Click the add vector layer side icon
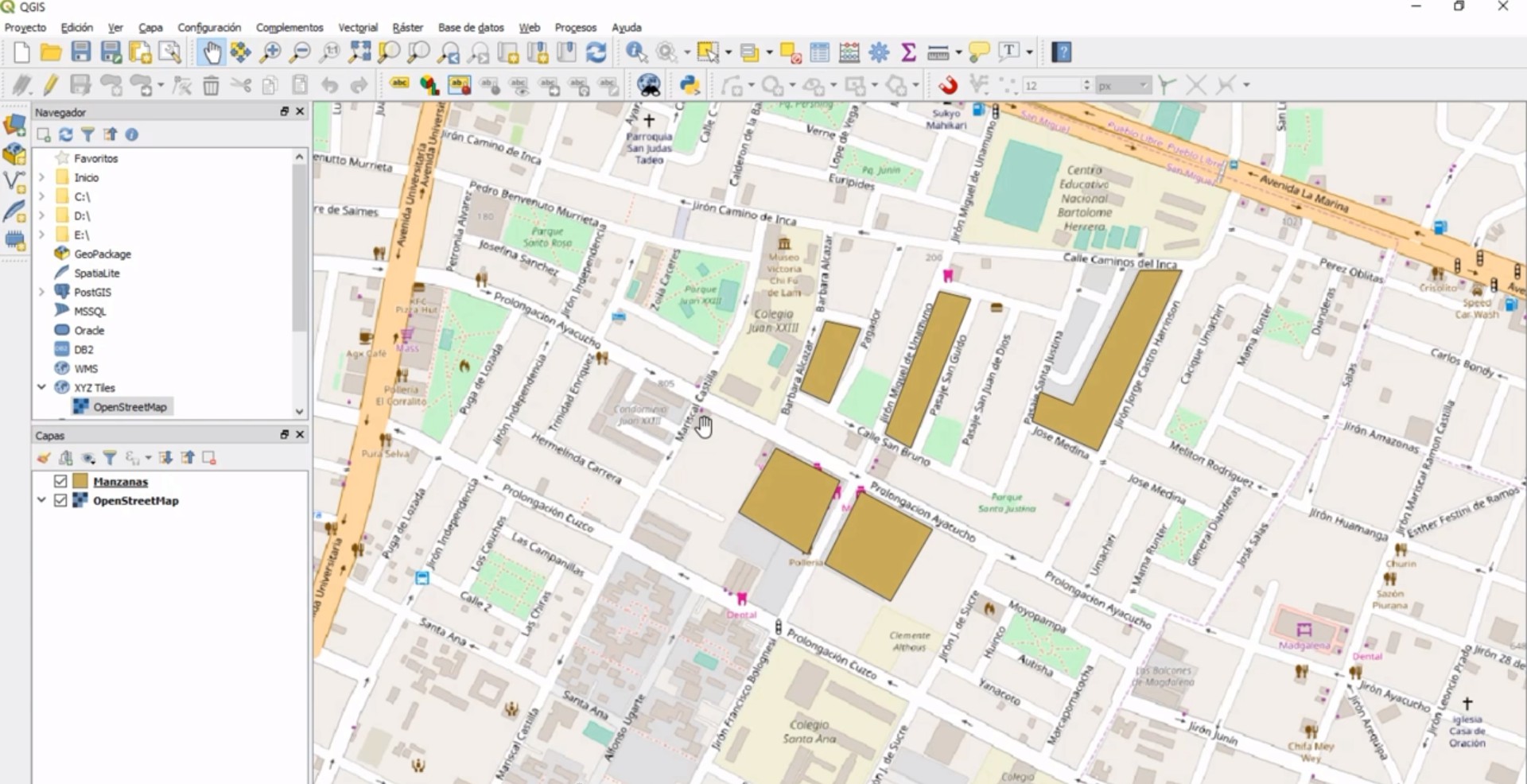 (15, 181)
